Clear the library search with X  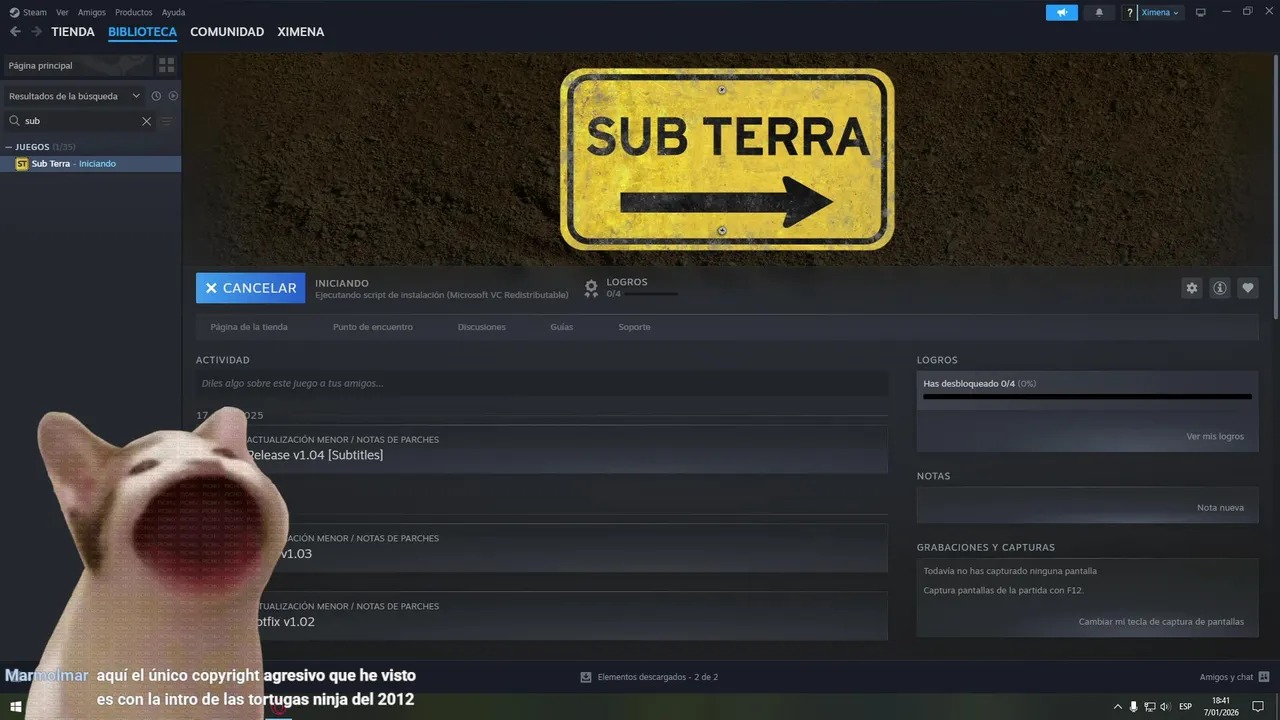tap(146, 121)
